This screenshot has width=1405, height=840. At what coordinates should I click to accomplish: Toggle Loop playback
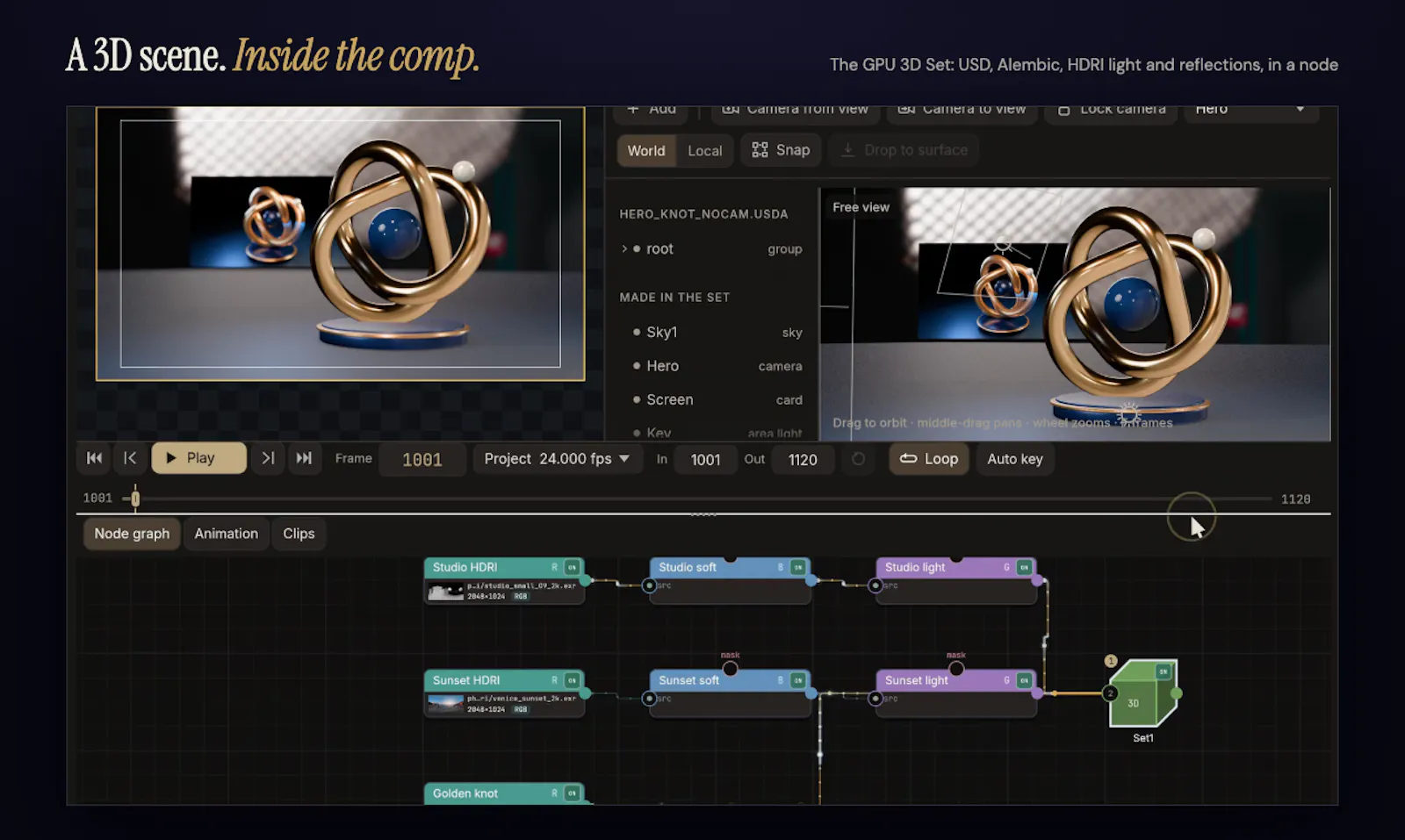click(929, 459)
